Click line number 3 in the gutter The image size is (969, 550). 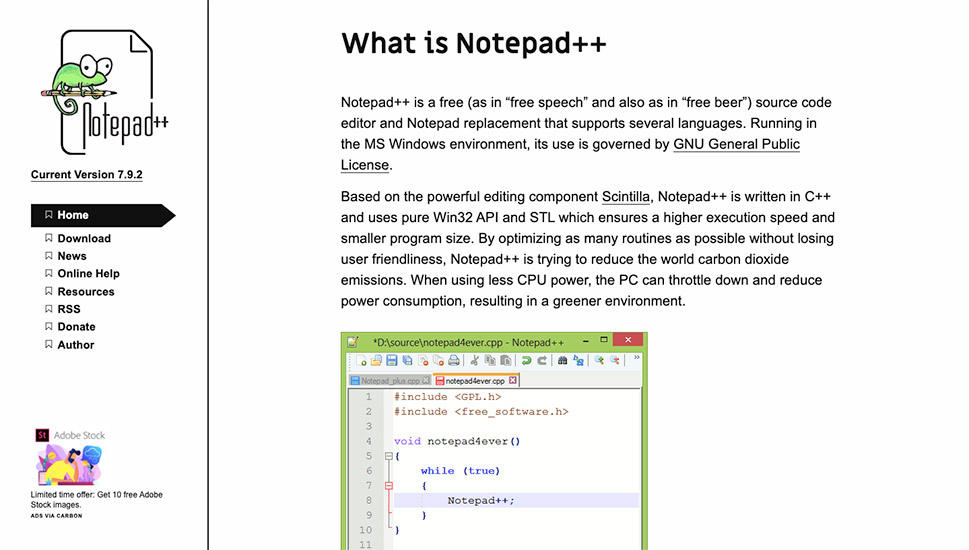point(368,426)
